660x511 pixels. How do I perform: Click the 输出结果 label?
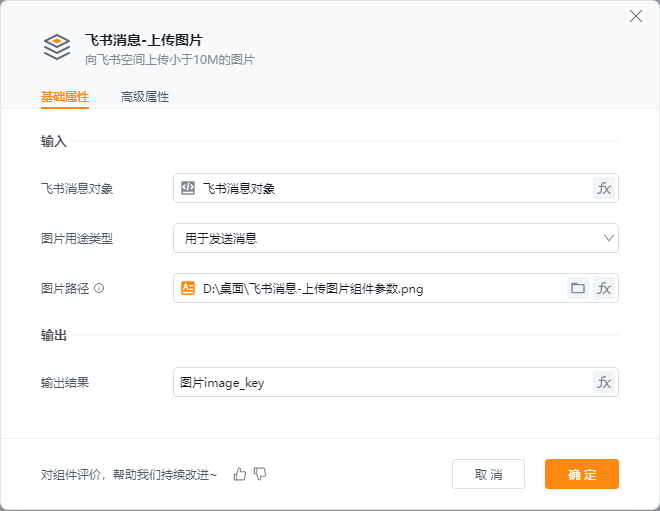point(65,383)
